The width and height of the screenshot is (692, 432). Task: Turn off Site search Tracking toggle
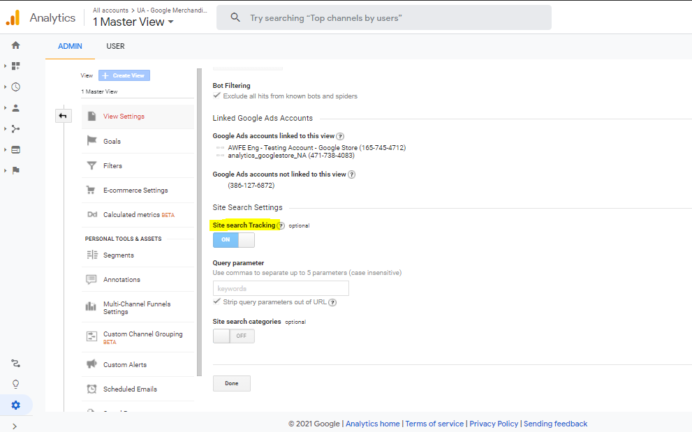coord(234,240)
